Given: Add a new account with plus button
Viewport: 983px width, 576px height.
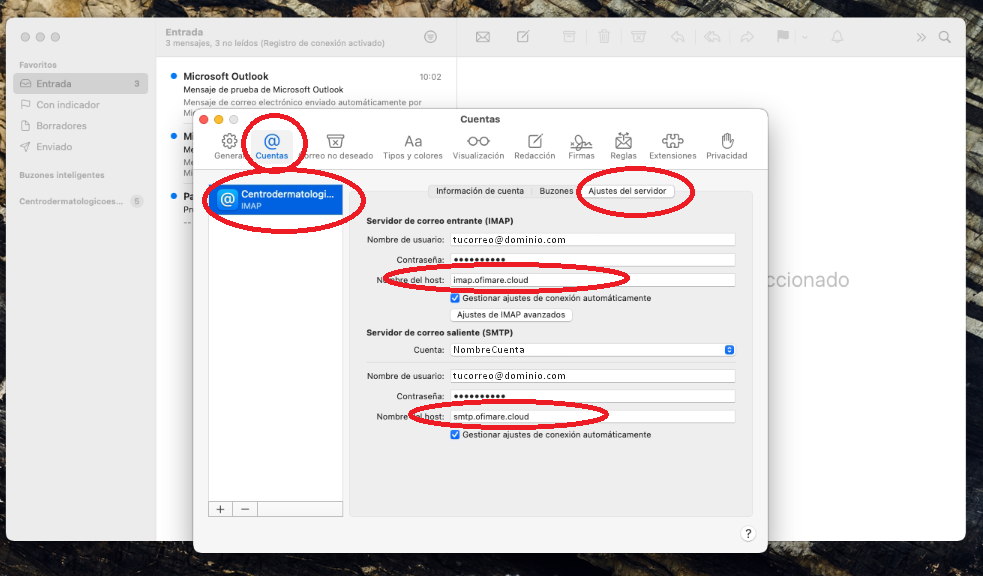Looking at the screenshot, I should coord(220,509).
